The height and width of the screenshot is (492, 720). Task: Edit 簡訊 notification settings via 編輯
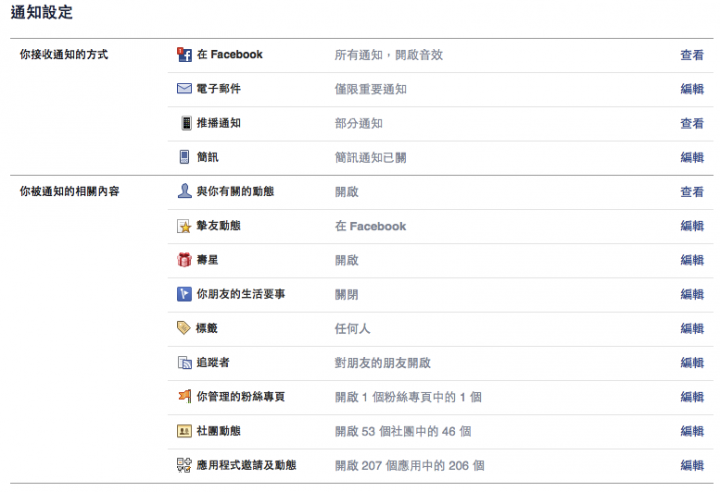[x=692, y=158]
